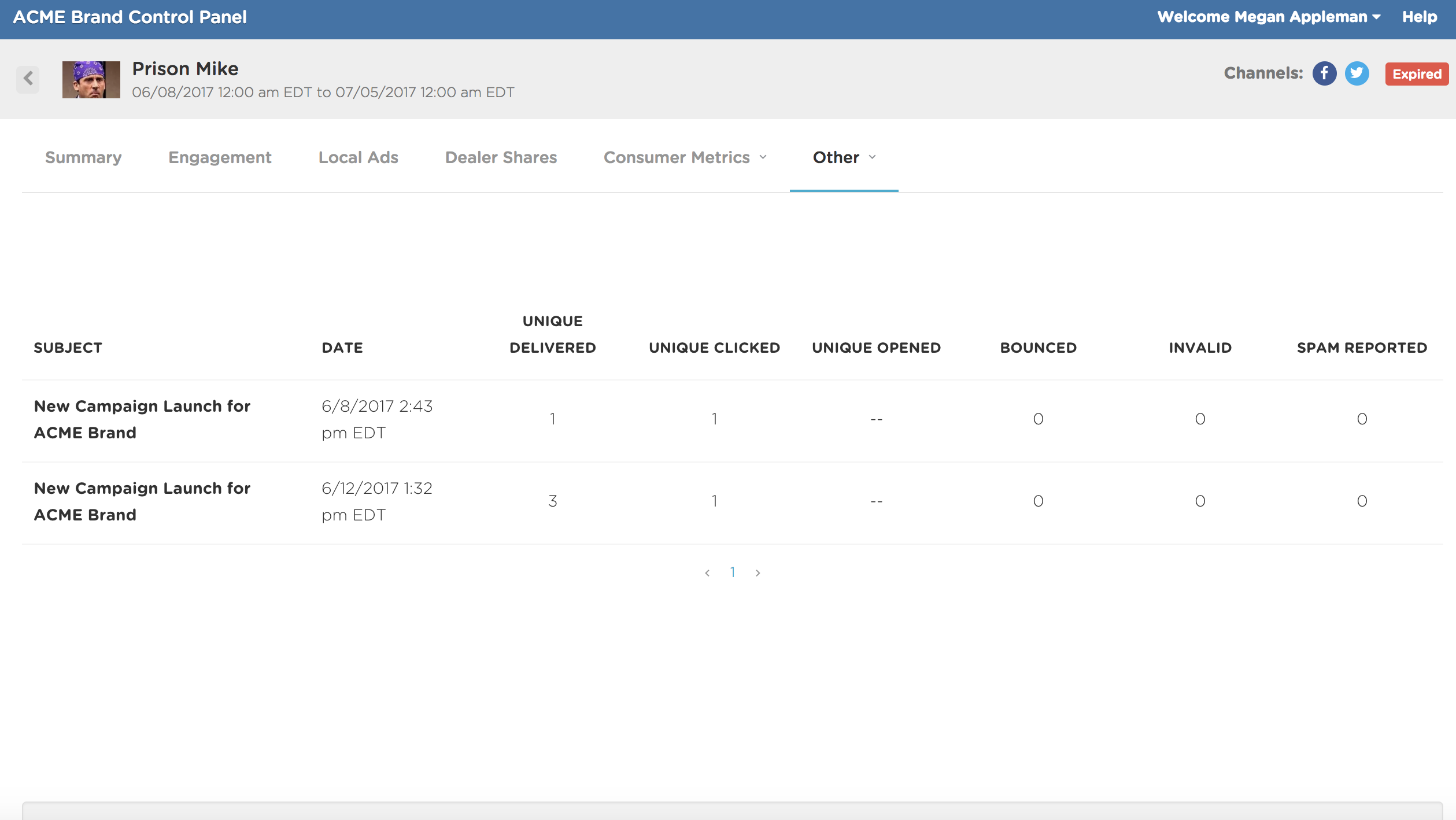The height and width of the screenshot is (820, 1456).
Task: Click the Unique Delivered column header
Action: click(x=552, y=334)
